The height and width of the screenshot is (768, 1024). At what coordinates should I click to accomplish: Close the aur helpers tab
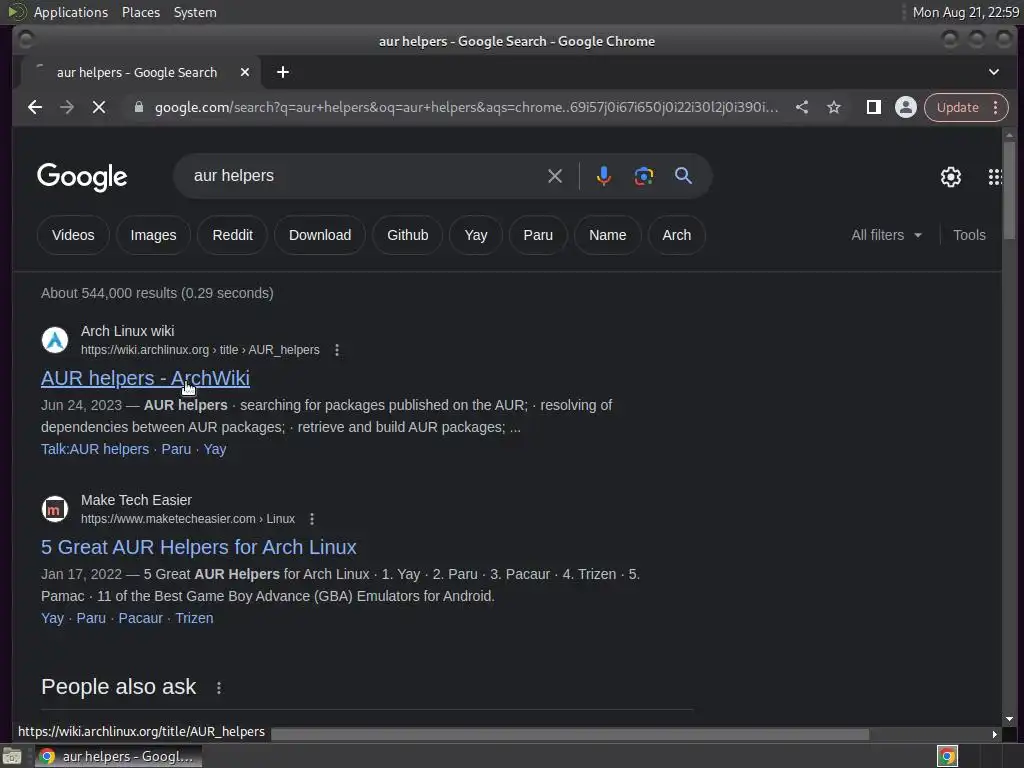tap(245, 72)
